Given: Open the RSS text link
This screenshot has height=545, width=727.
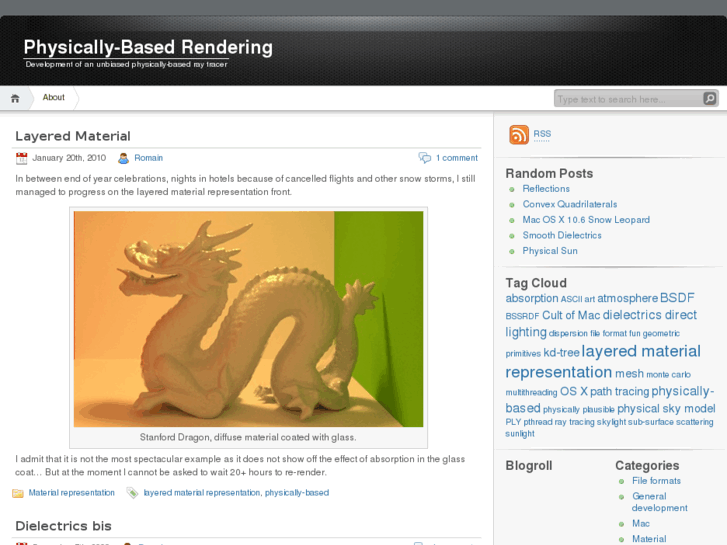Looking at the screenshot, I should [x=542, y=134].
